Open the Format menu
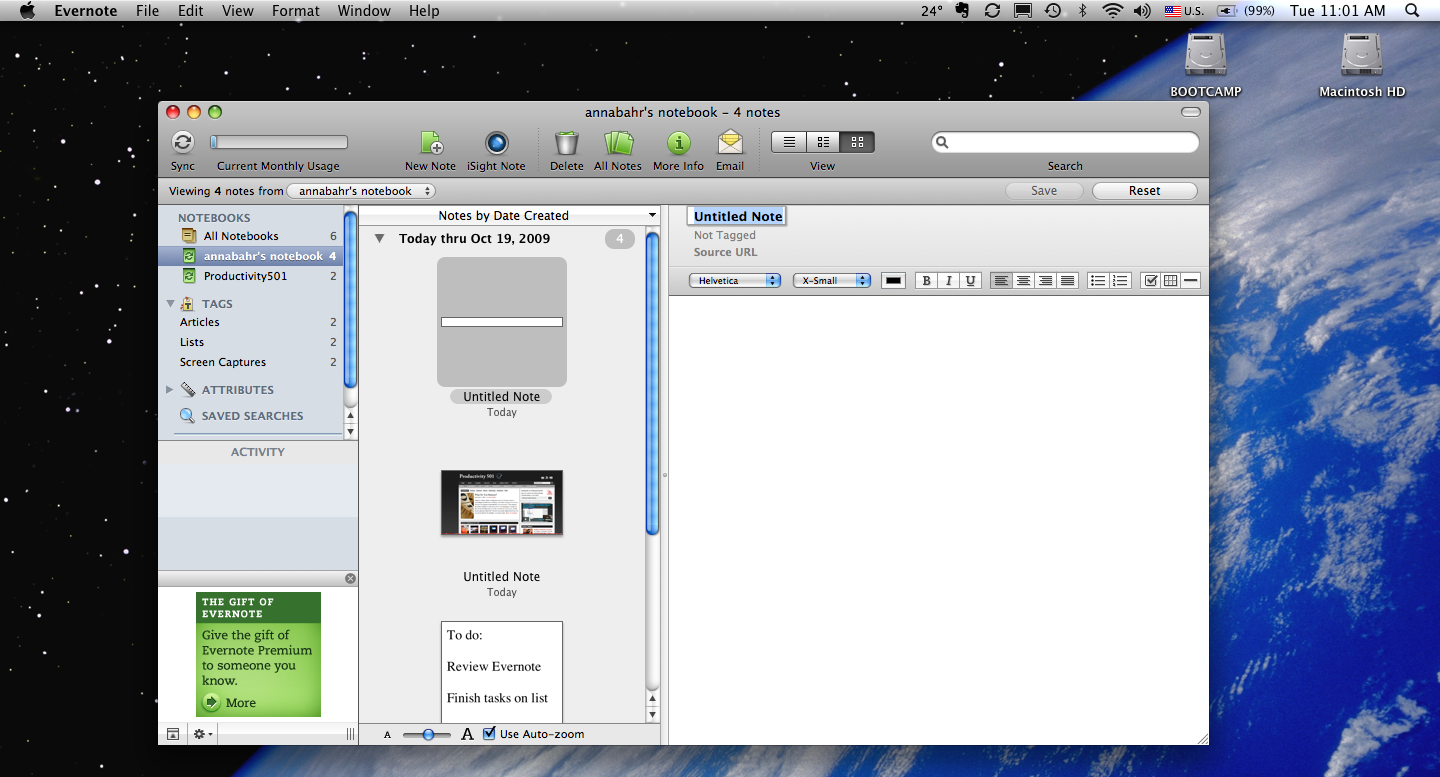 tap(296, 11)
